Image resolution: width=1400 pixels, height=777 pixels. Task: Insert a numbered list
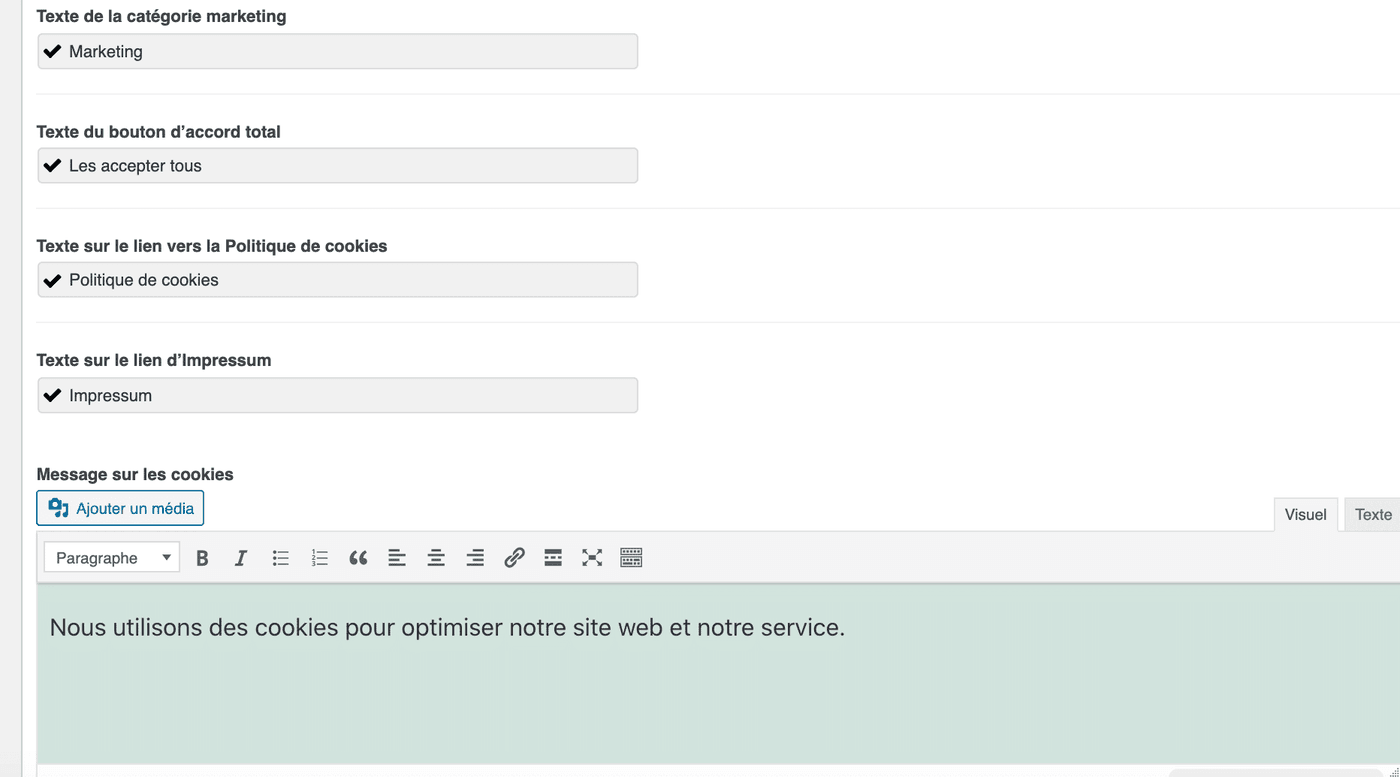(320, 558)
